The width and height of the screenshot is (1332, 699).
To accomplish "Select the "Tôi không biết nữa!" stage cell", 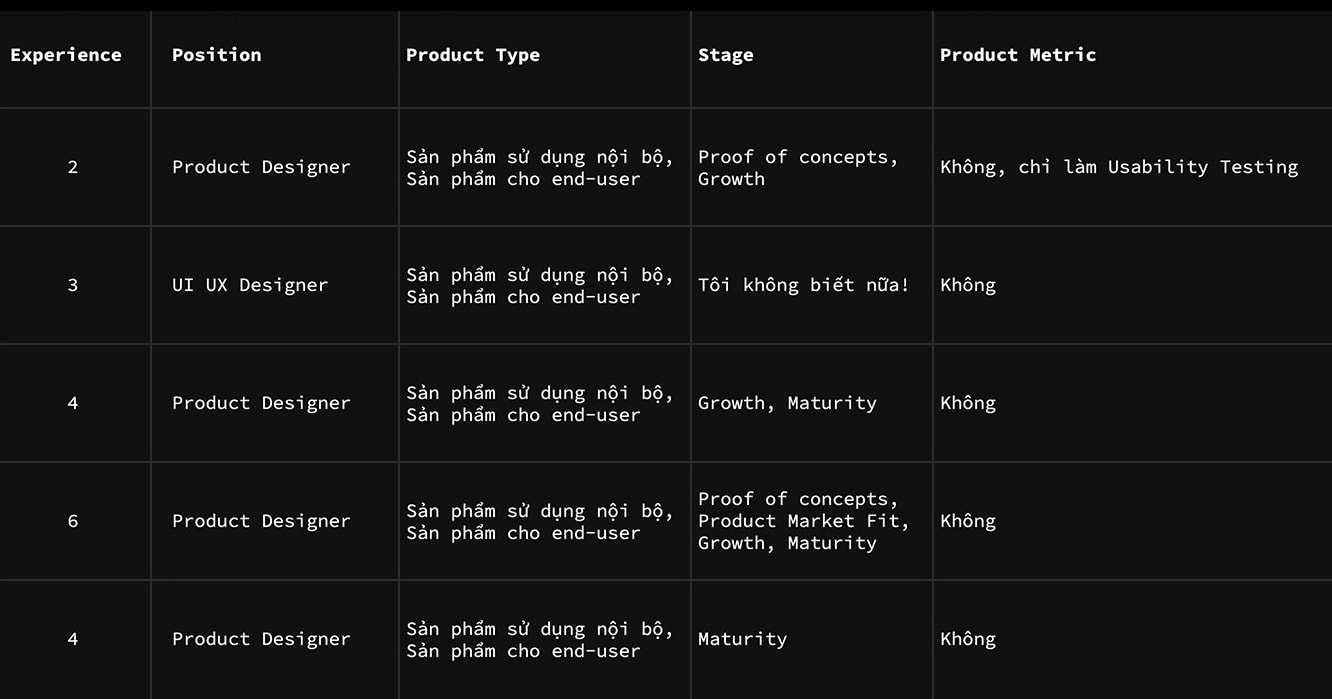I will 803,285.
